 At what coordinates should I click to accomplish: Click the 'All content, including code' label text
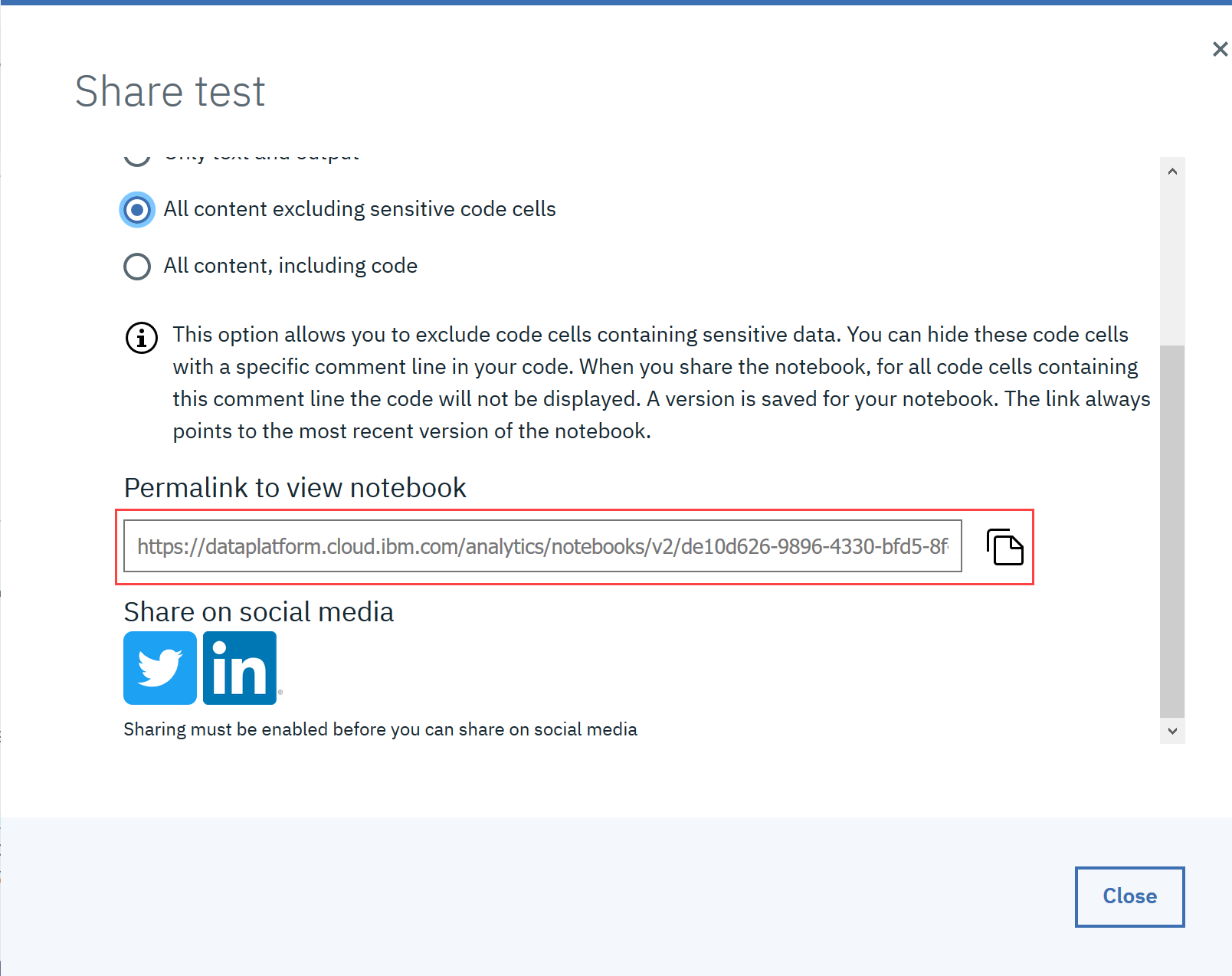pos(290,266)
